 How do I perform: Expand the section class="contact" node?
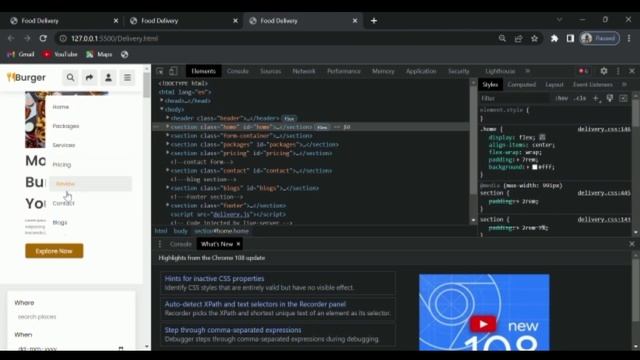[x=167, y=171]
